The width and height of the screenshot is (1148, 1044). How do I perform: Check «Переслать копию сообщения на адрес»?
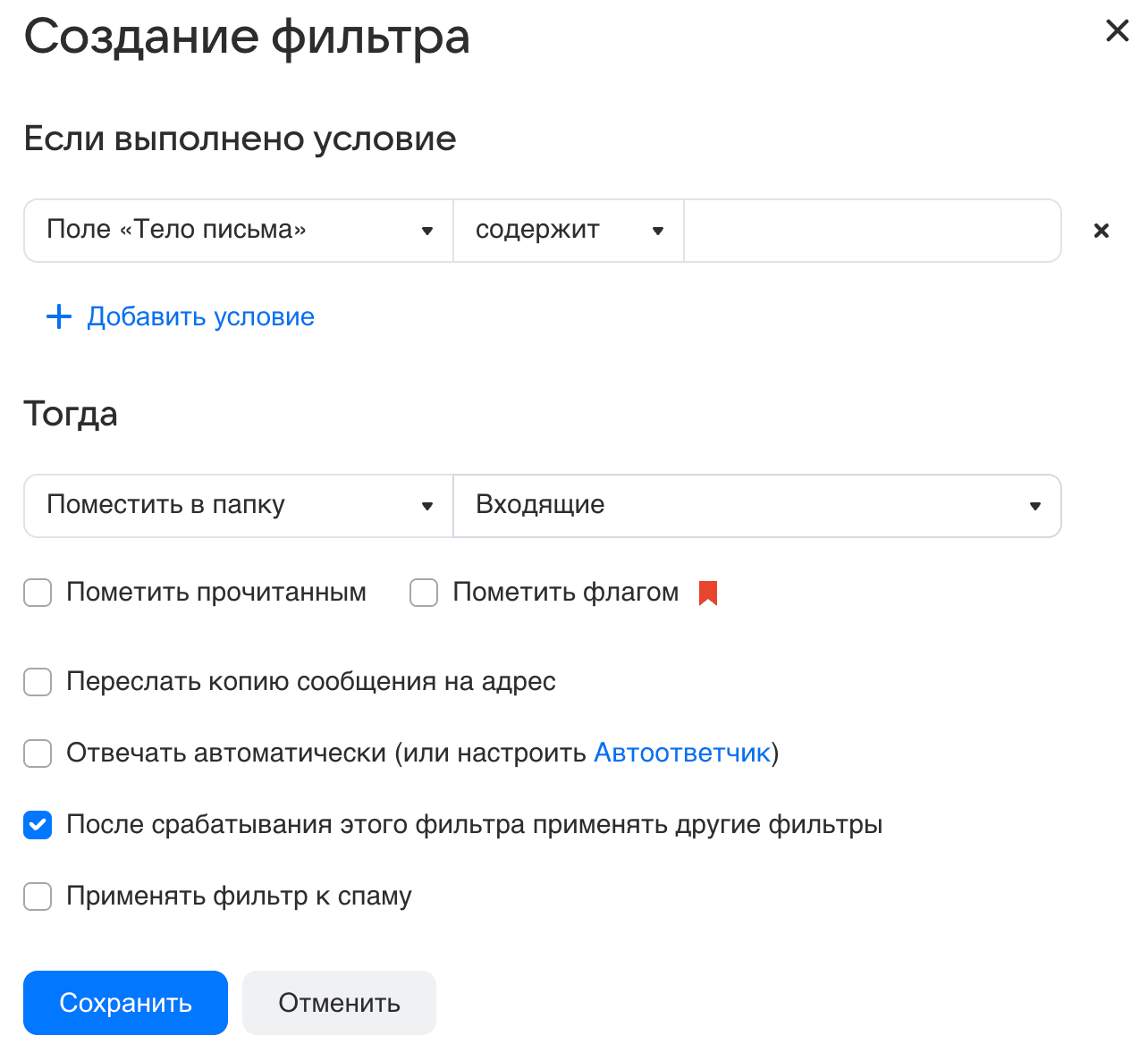38,682
